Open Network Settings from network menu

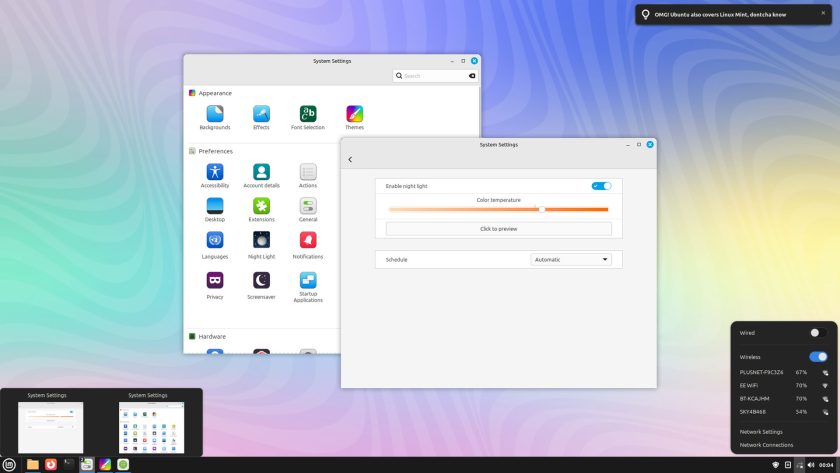[761, 432]
